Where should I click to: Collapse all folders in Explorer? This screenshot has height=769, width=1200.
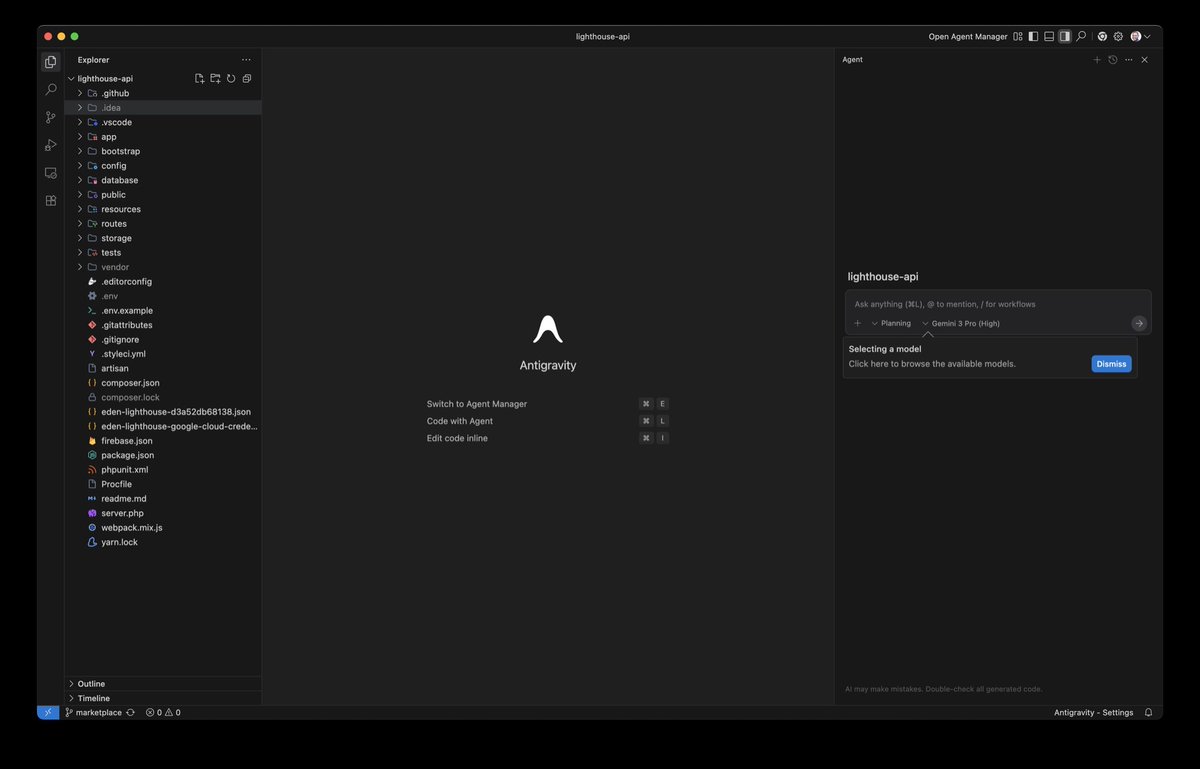[247, 78]
